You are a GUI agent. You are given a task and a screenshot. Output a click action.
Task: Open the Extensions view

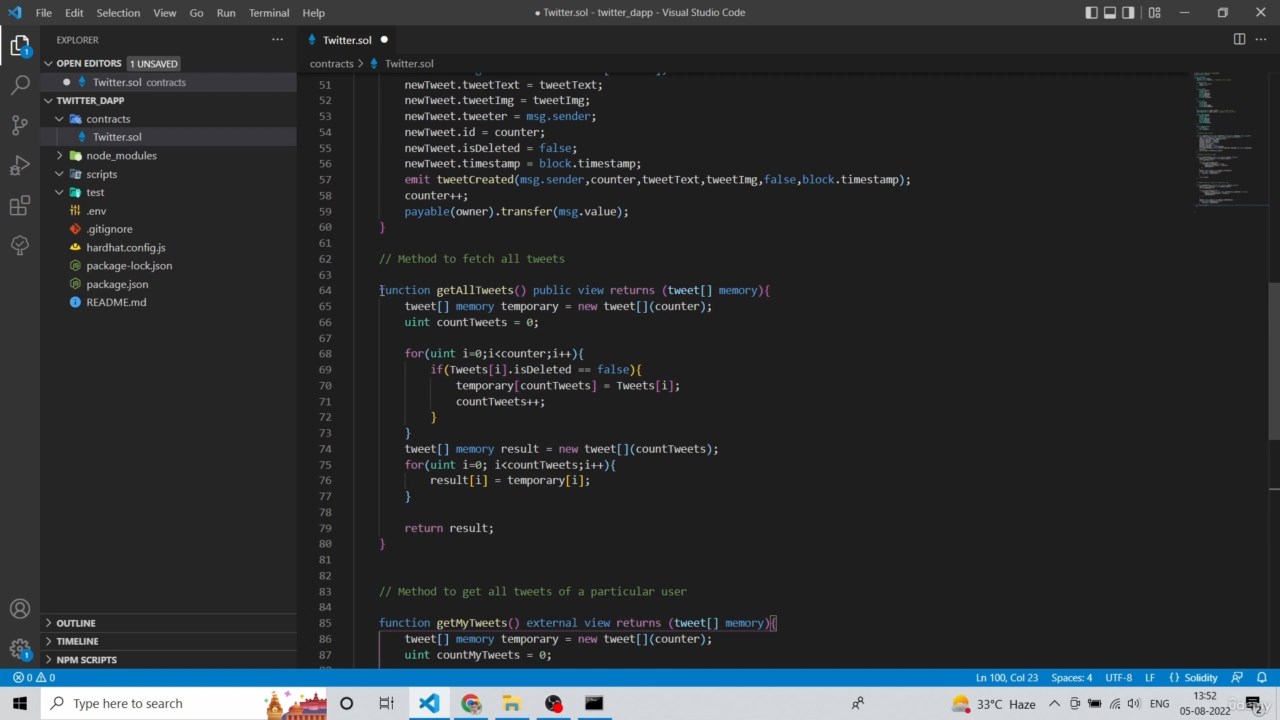20,205
